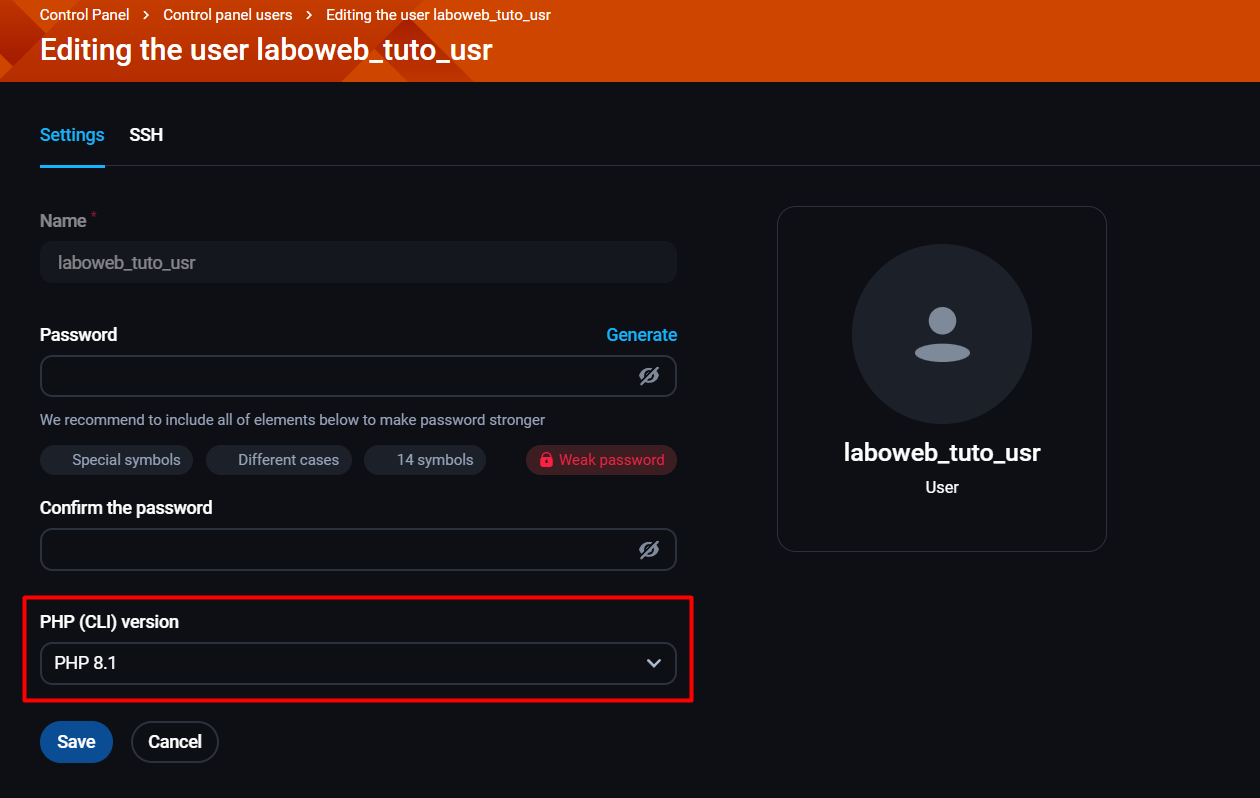
Task: Click the Different cases requirement chip
Action: click(x=279, y=460)
